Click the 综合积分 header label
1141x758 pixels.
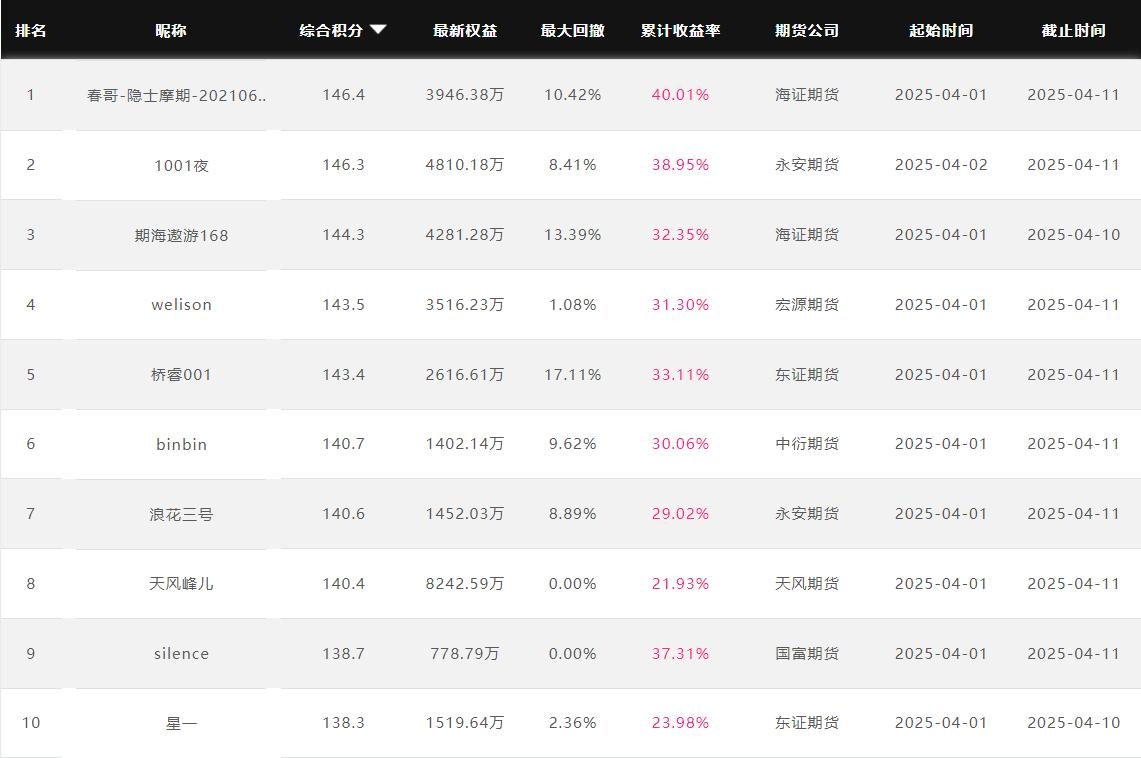pos(331,31)
